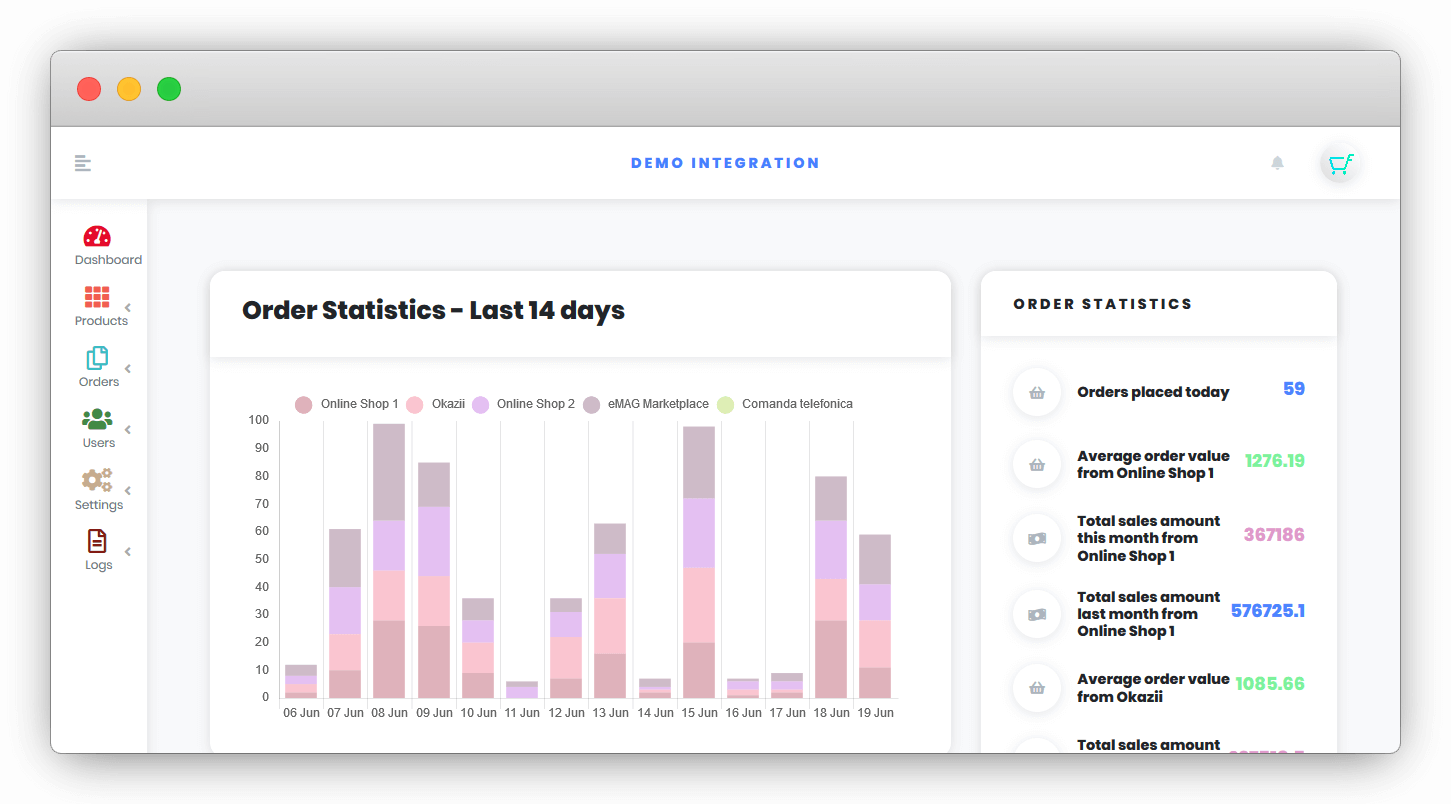
Task: Expand the Orders submenu chevron
Action: (128, 368)
